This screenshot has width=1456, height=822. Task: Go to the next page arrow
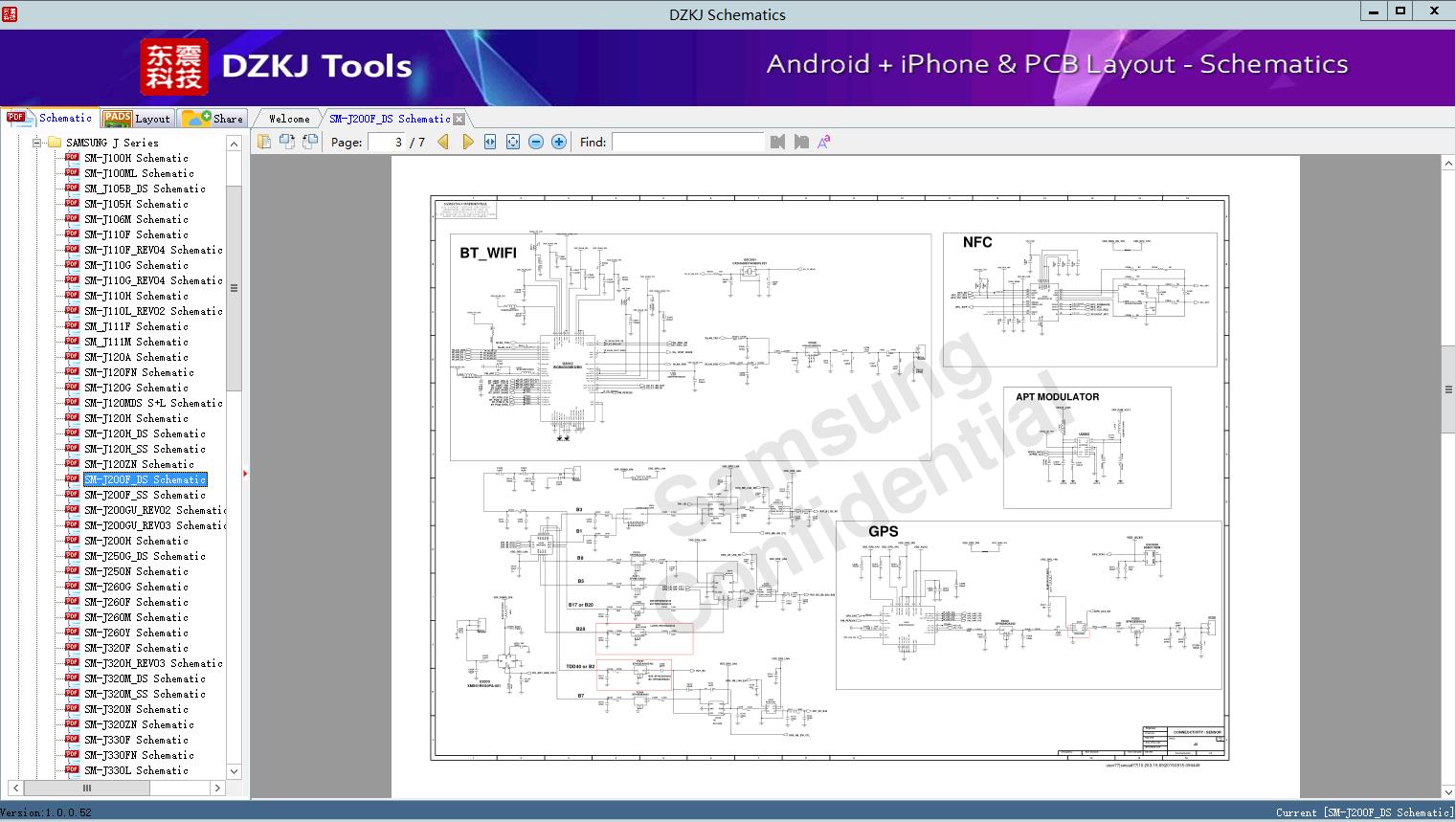pos(468,142)
